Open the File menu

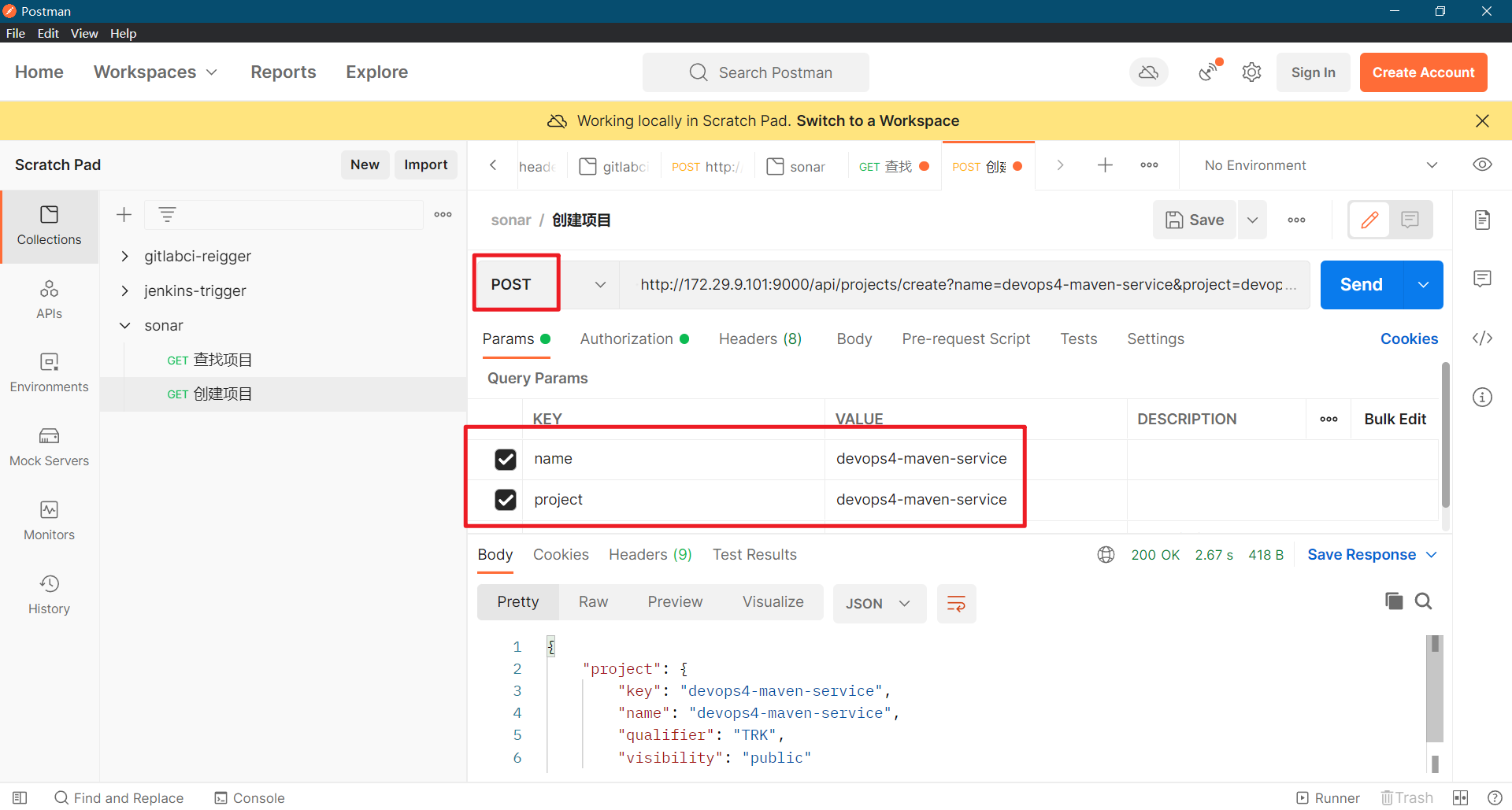coord(16,33)
